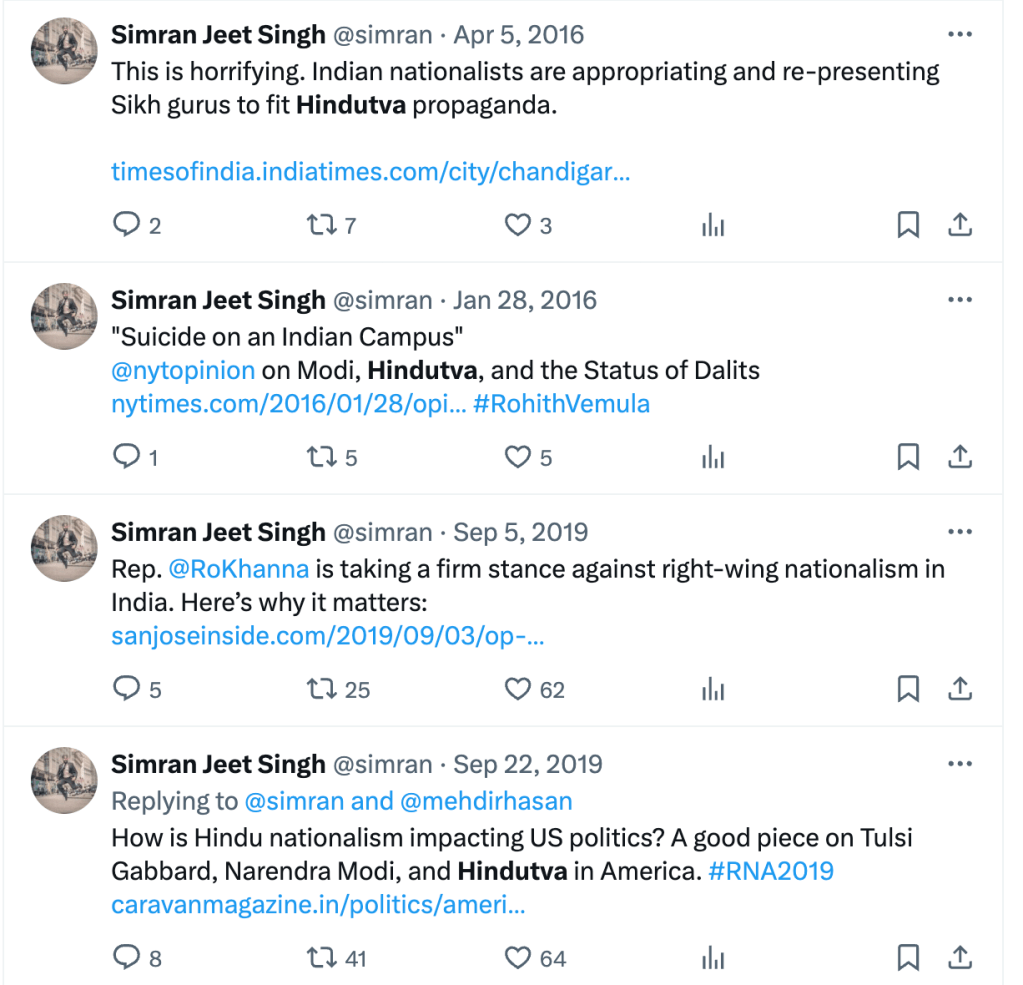The image size is (1023, 985).
Task: Open the #RNA2019 hashtag
Action: point(771,870)
